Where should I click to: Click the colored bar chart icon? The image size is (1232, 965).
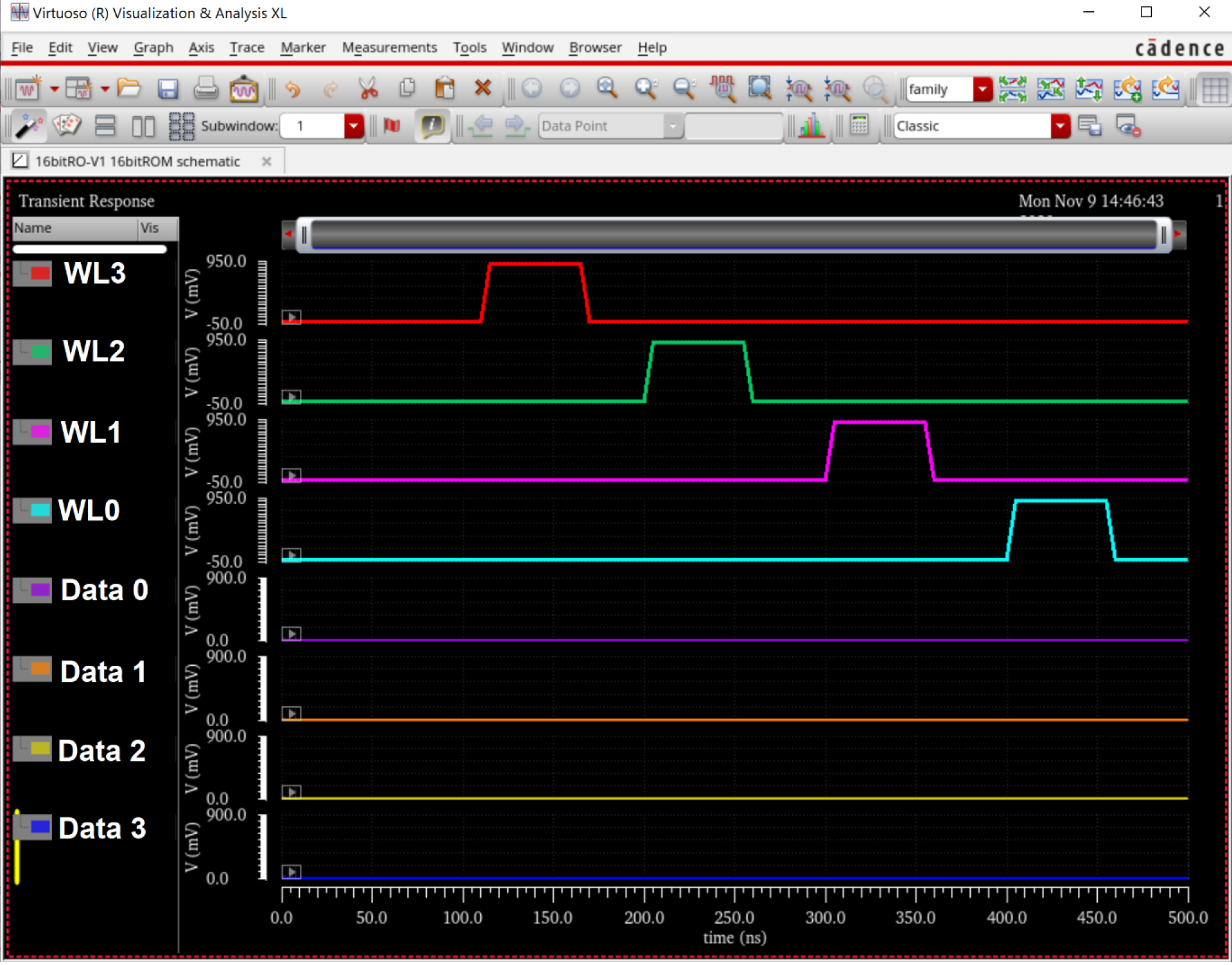click(x=811, y=126)
